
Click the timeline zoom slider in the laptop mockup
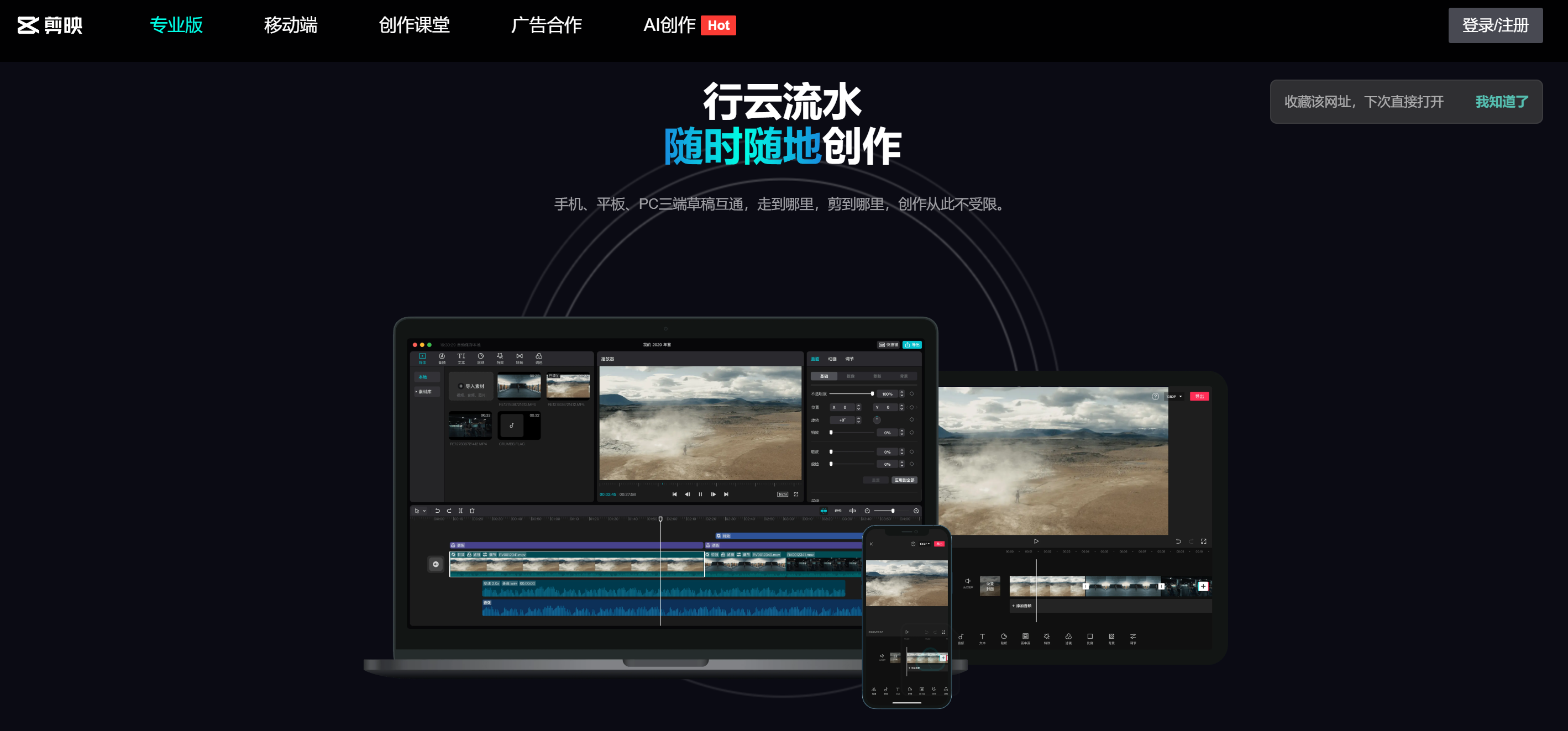point(891,511)
